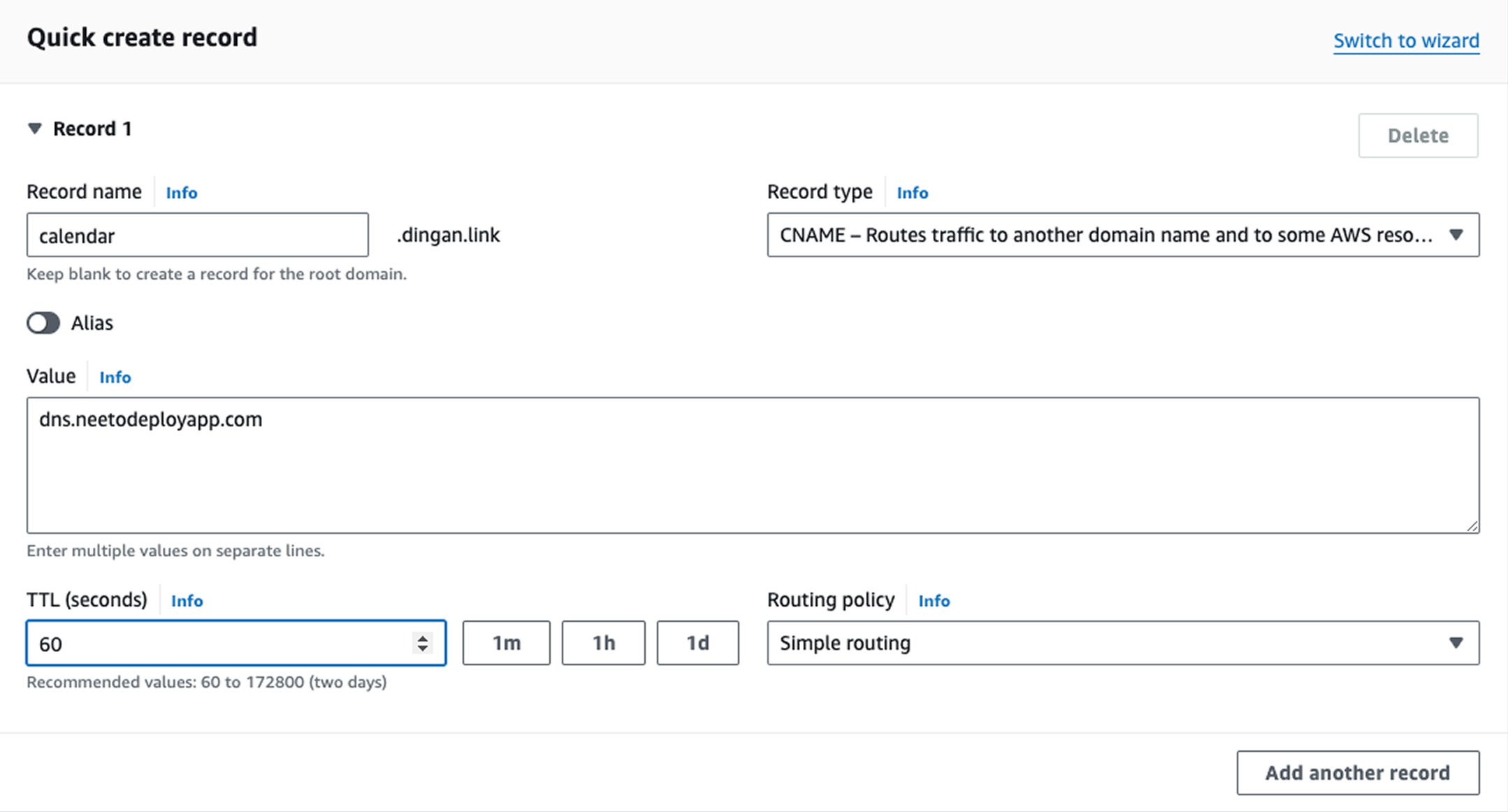The width and height of the screenshot is (1508, 812).
Task: Click the TTL stepper arrows
Action: pyautogui.click(x=422, y=643)
